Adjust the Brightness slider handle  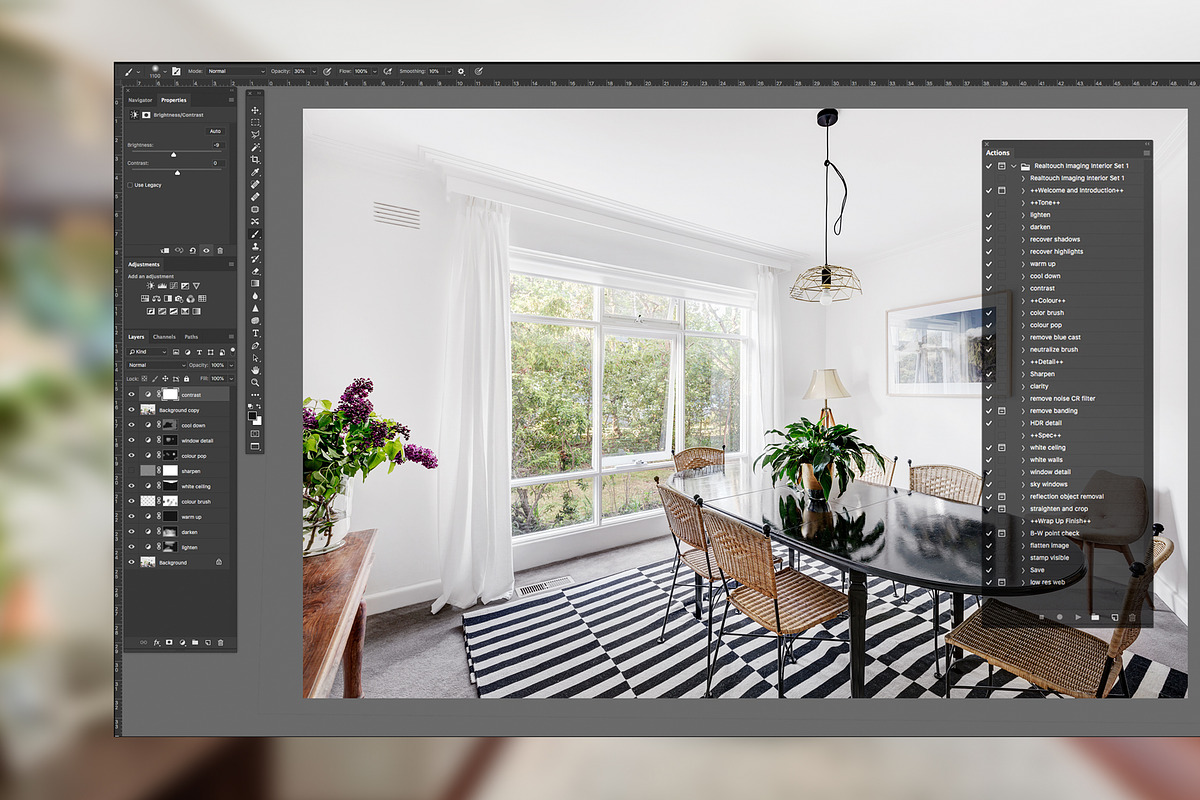click(173, 155)
